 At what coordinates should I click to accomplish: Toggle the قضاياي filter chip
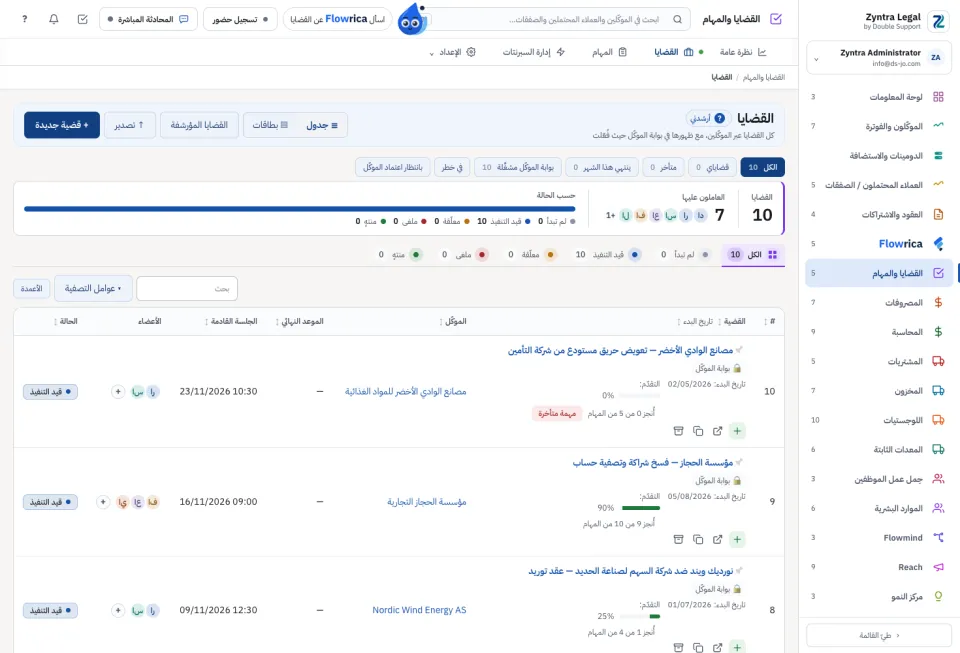tap(712, 167)
